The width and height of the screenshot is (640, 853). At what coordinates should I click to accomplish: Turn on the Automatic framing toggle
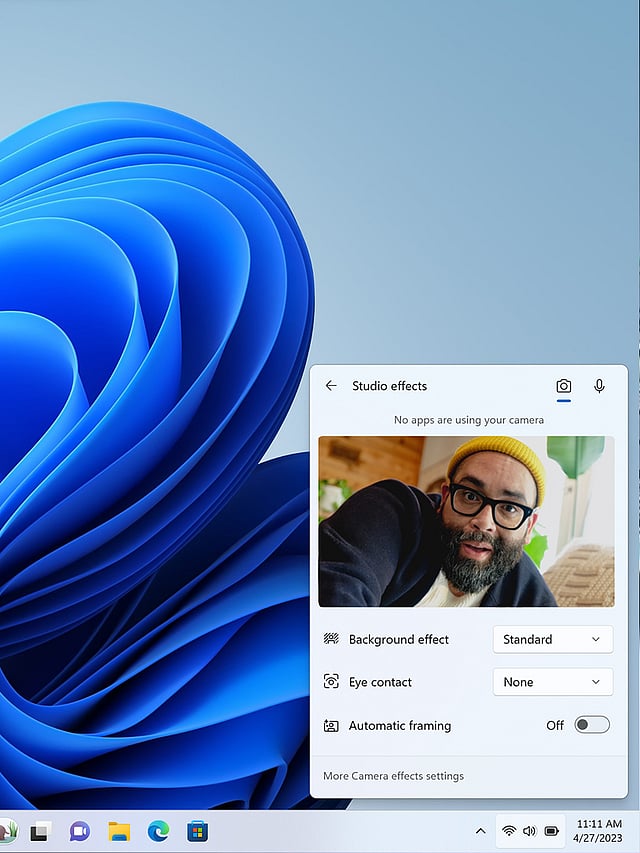(x=591, y=725)
